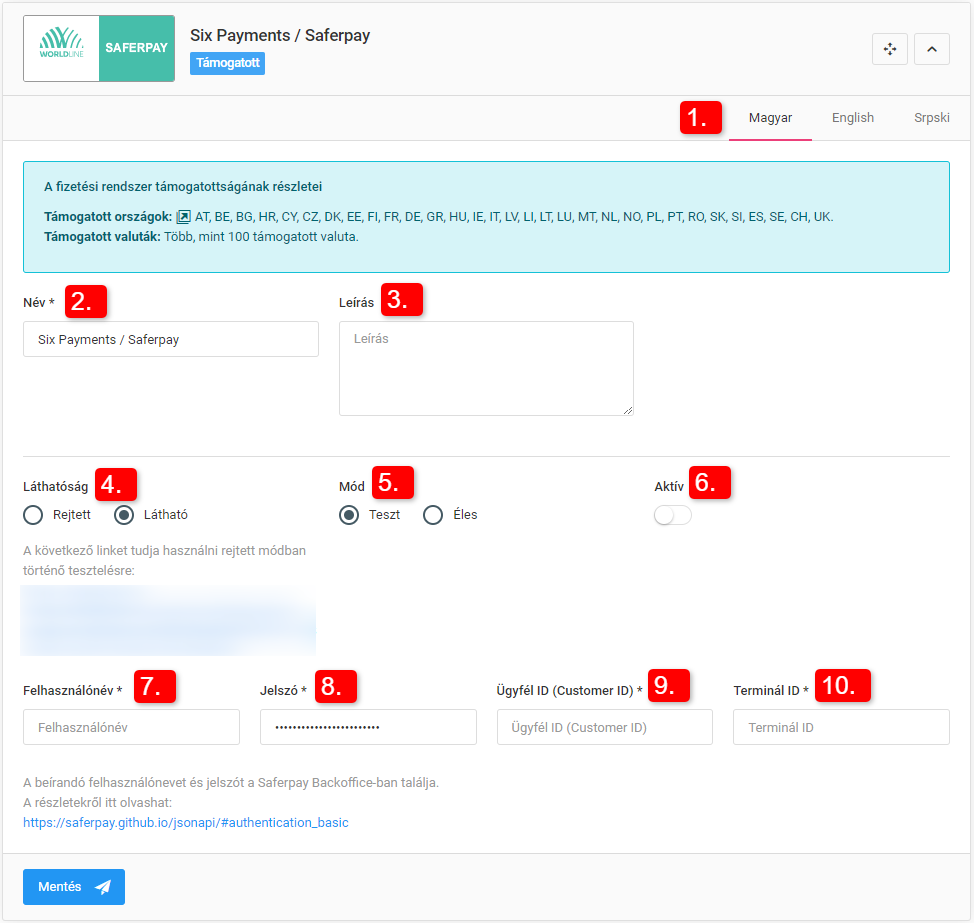The width and height of the screenshot is (974, 923).
Task: Switch to the English language tab
Action: coord(853,118)
